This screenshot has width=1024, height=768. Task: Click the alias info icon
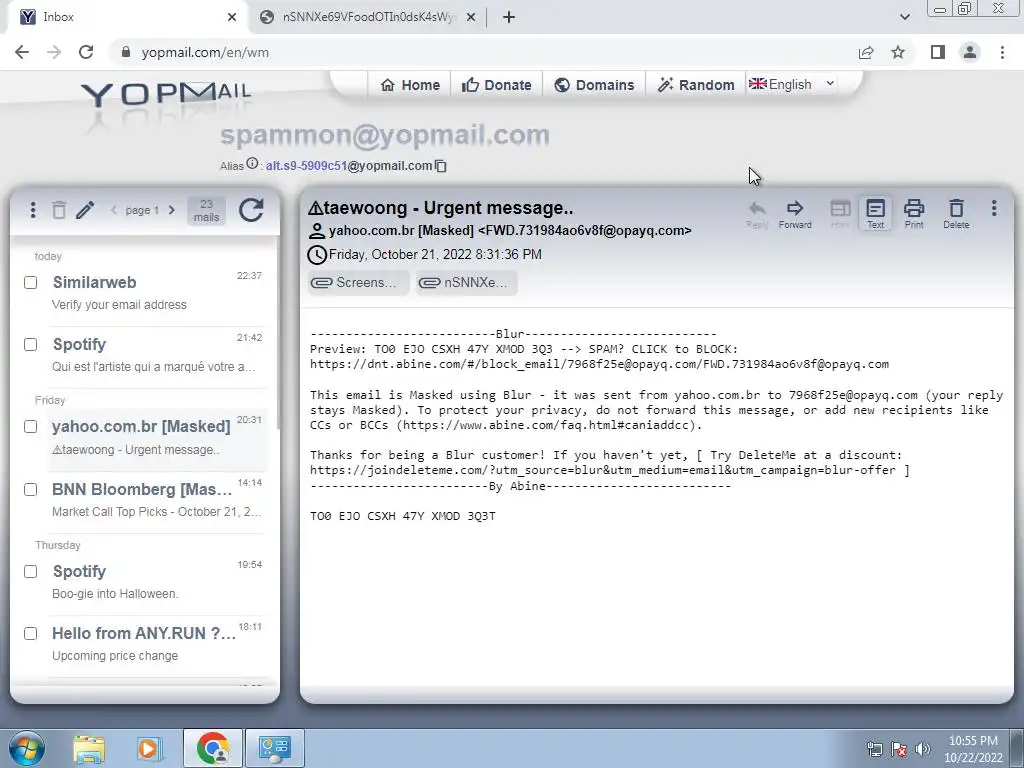coord(252,164)
